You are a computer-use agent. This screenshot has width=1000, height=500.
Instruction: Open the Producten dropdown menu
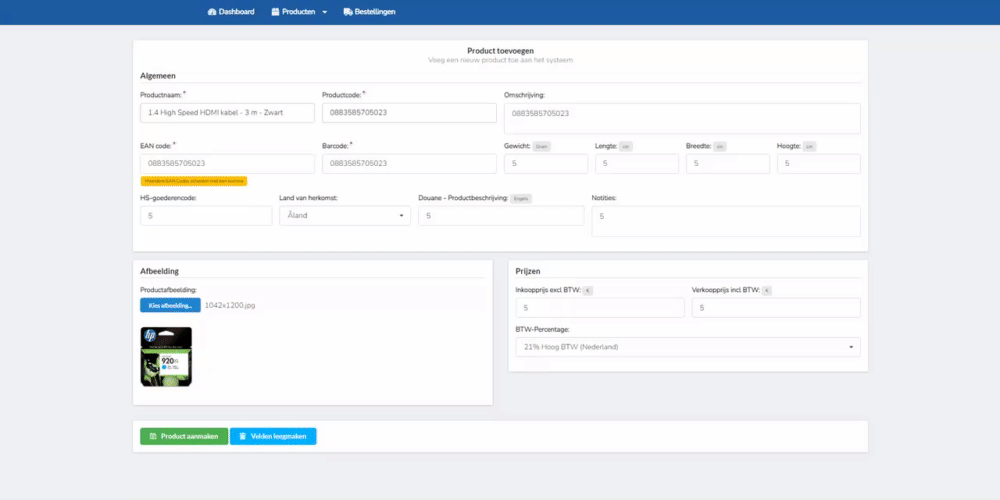(299, 11)
